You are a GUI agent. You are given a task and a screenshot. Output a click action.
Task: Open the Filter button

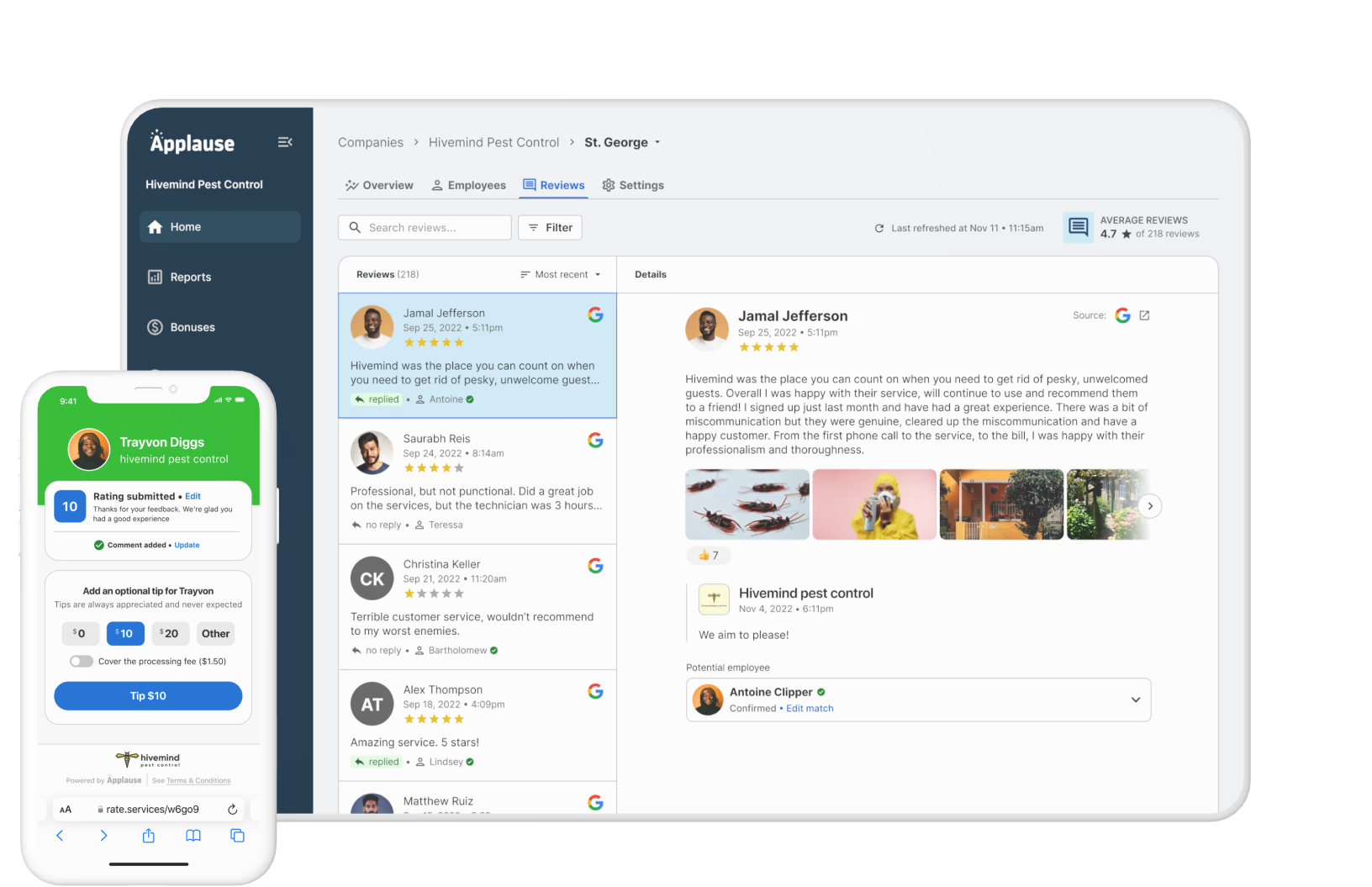(x=551, y=228)
